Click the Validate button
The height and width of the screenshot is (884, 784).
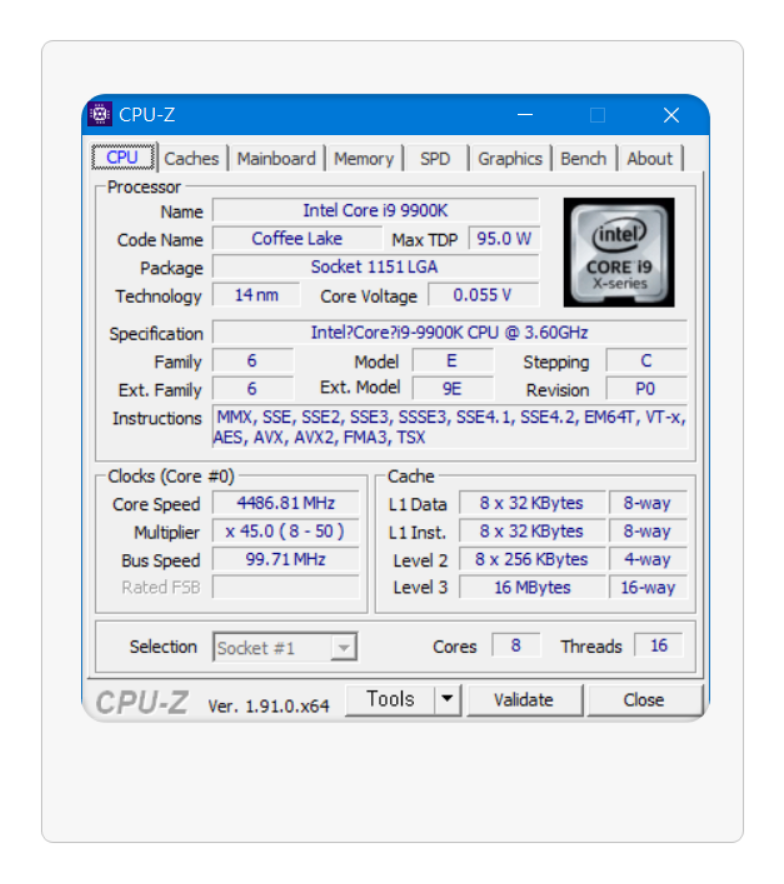click(524, 700)
